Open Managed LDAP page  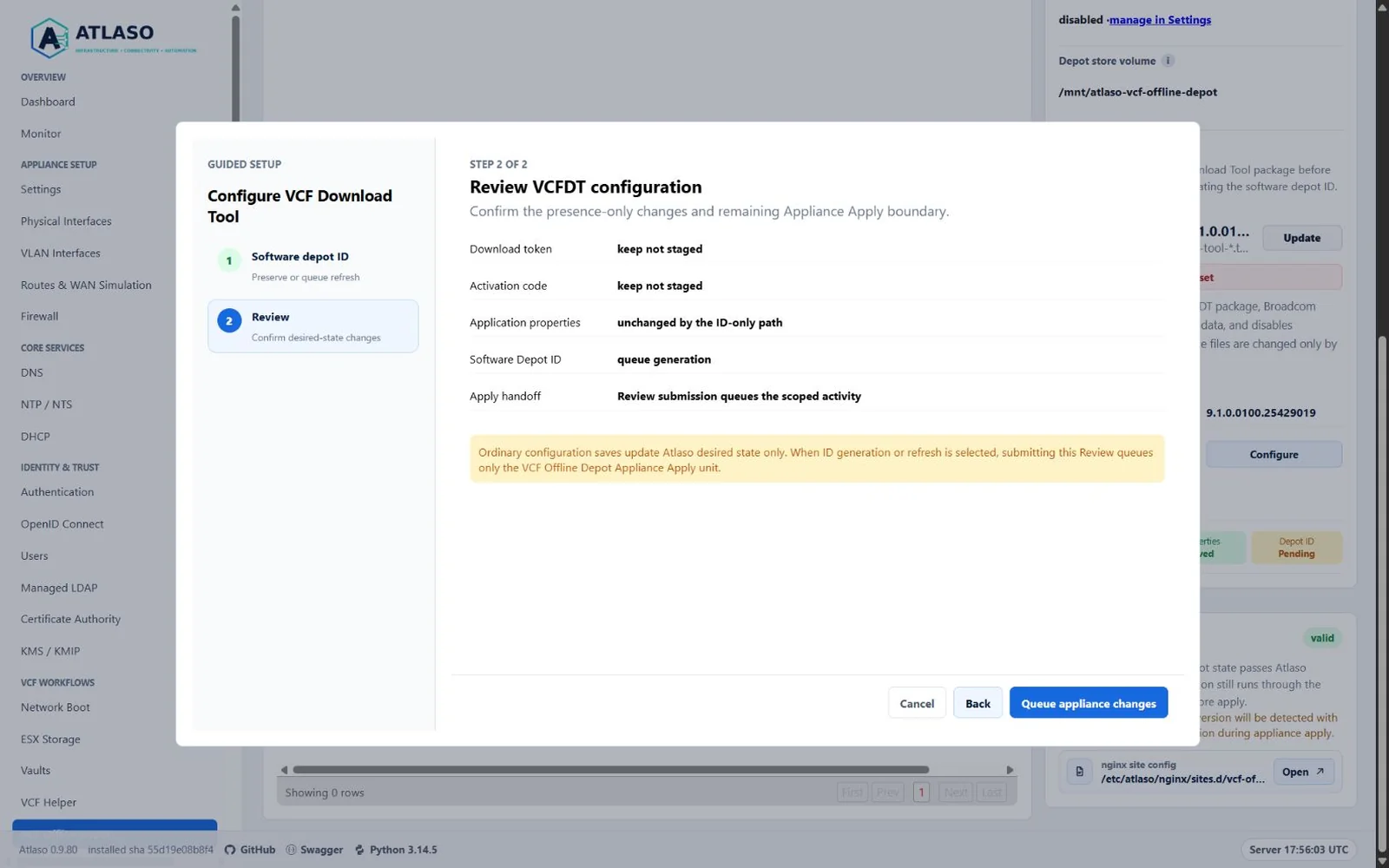[59, 588]
